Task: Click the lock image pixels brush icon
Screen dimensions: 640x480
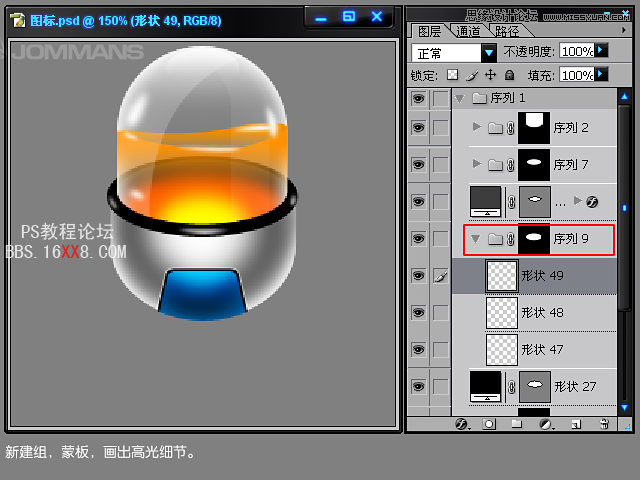Action: [471, 75]
